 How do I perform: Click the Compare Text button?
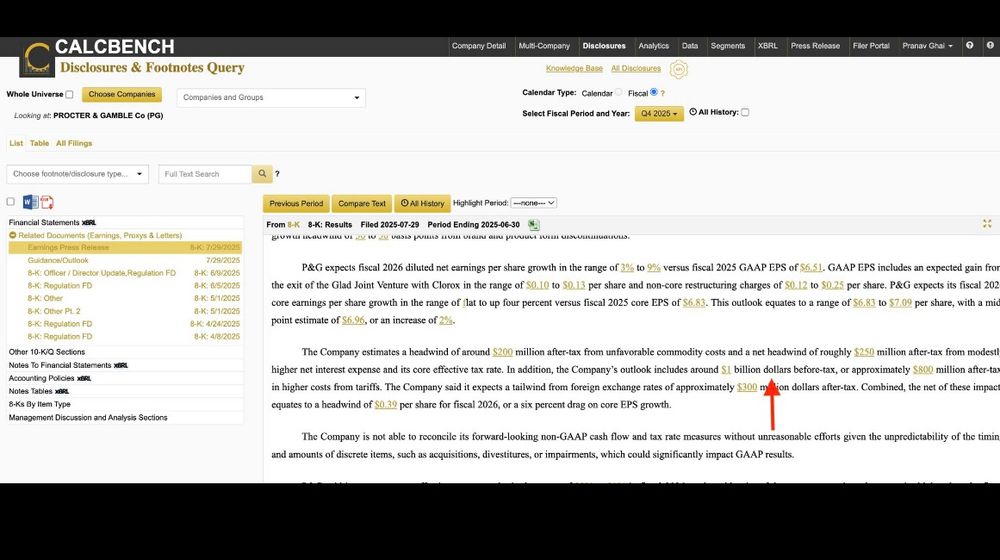tap(362, 203)
